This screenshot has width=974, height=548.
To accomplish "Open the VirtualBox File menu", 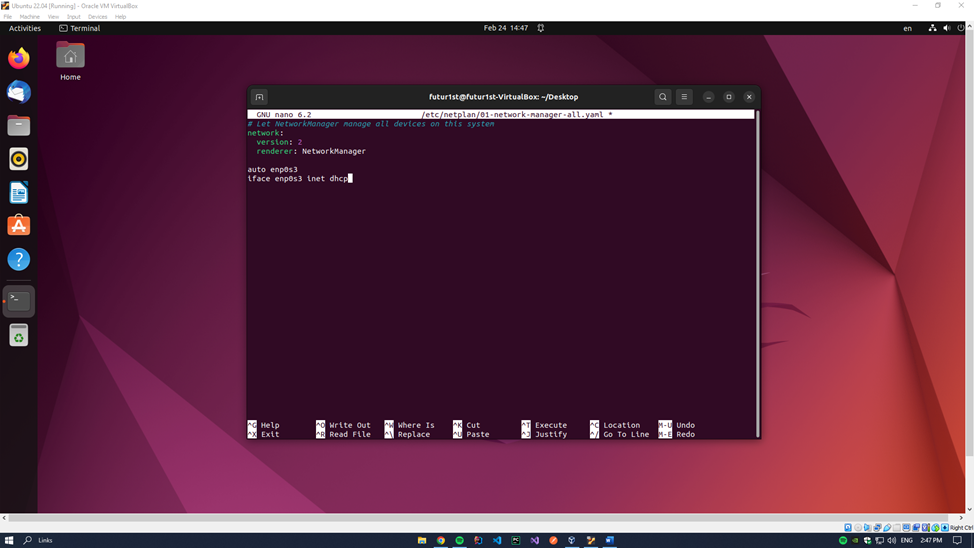I will (x=7, y=17).
